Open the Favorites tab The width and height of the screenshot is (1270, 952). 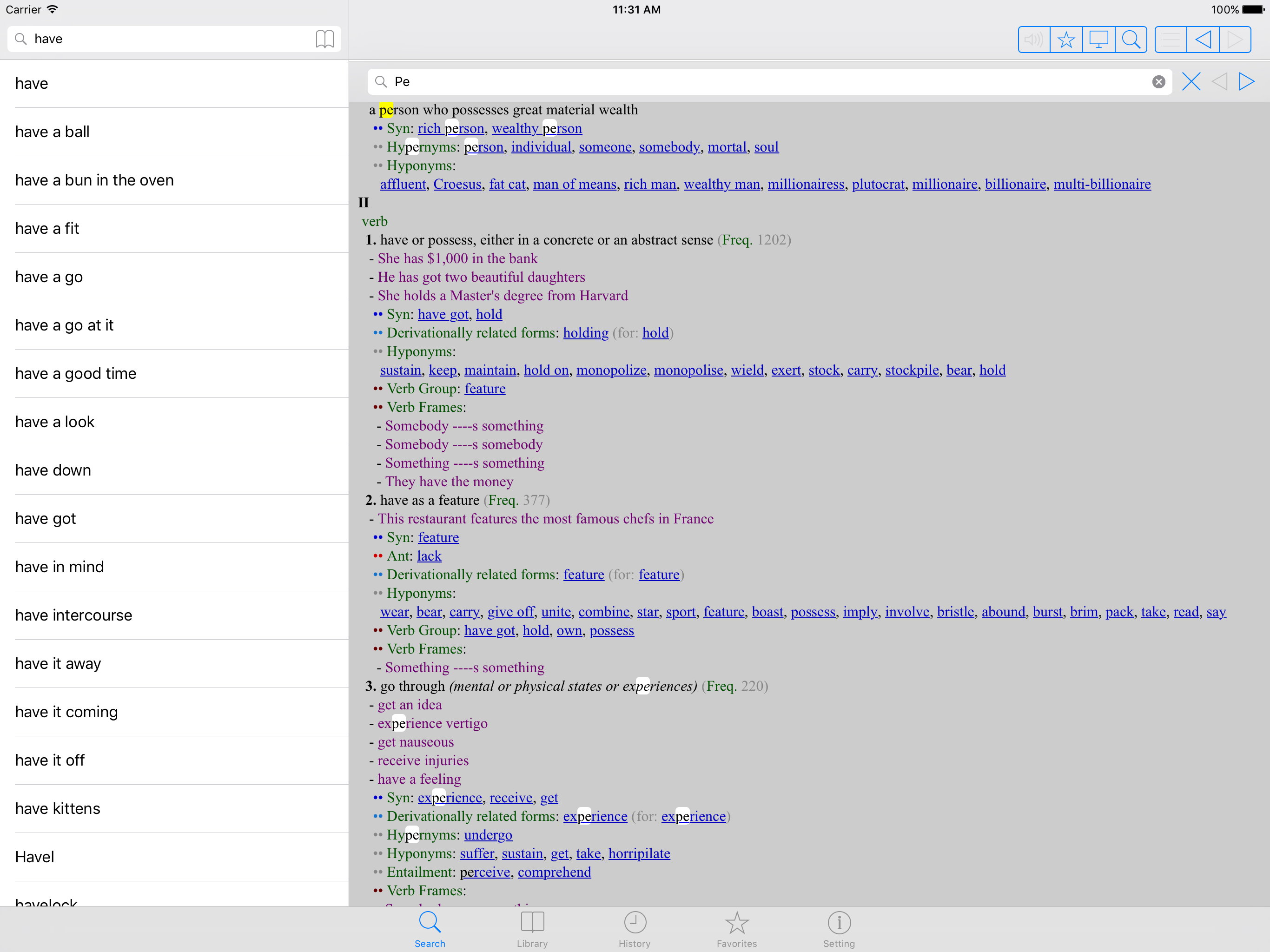click(x=736, y=929)
